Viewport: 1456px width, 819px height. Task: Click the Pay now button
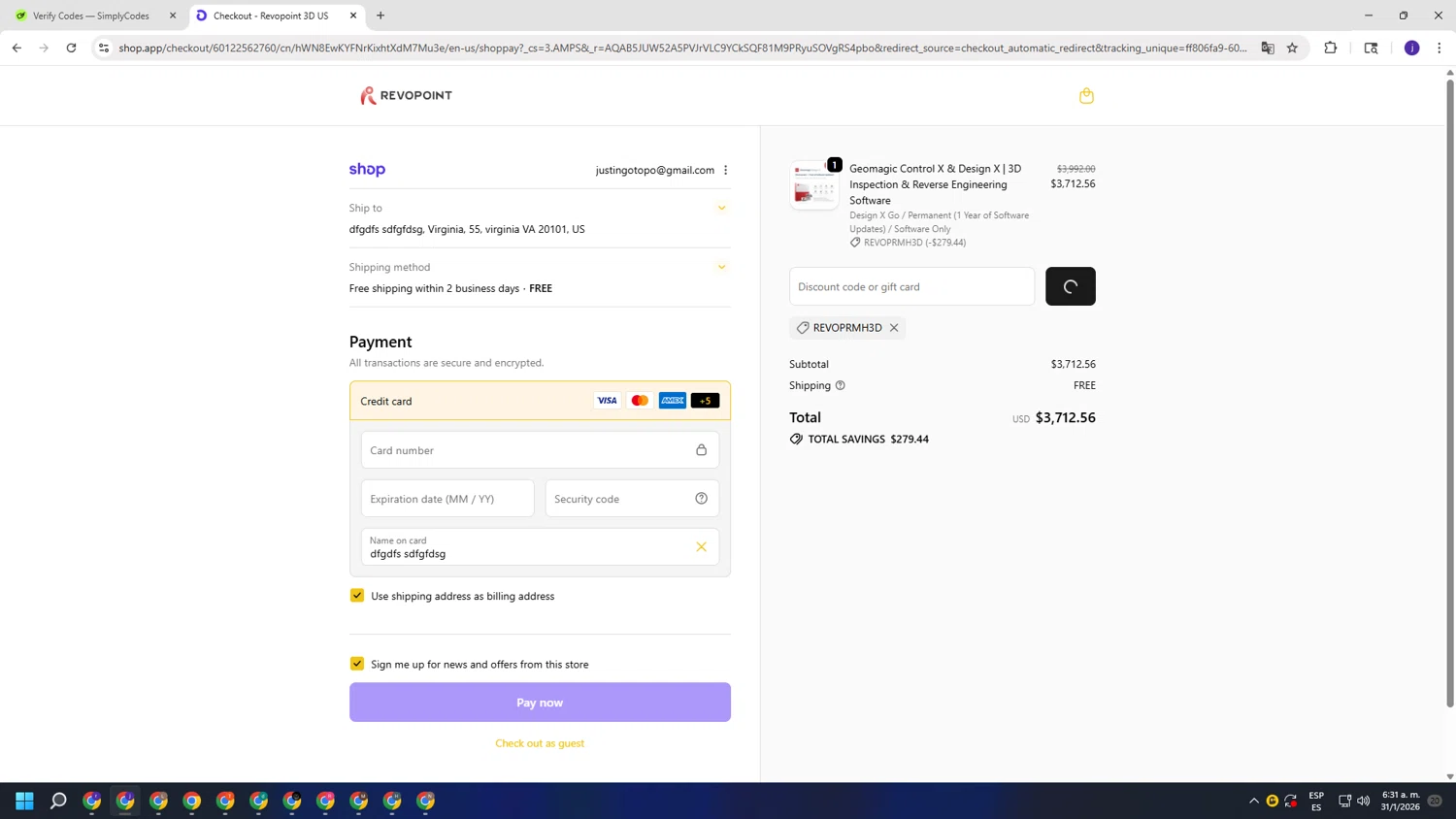540,703
